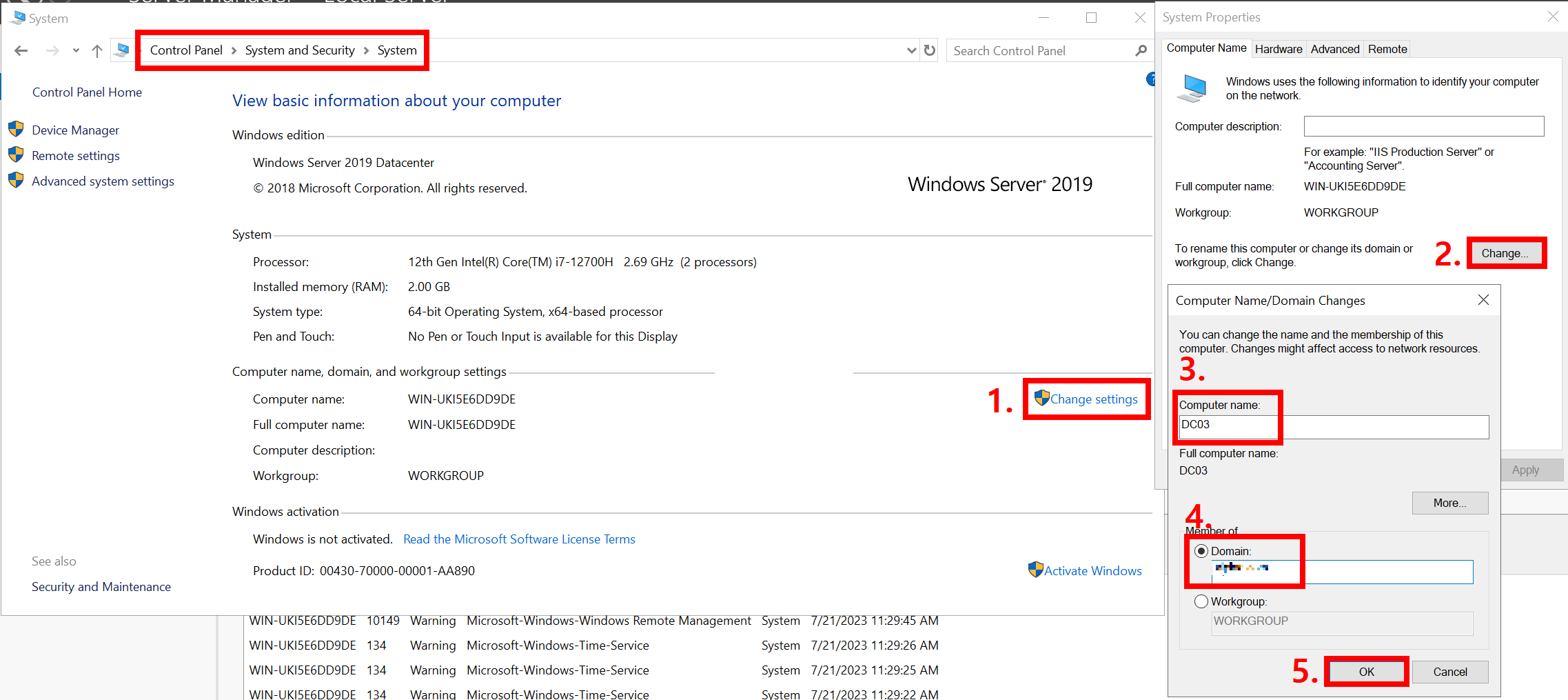This screenshot has width=1568, height=700.
Task: Go back using the System window back arrow
Action: 21,50
